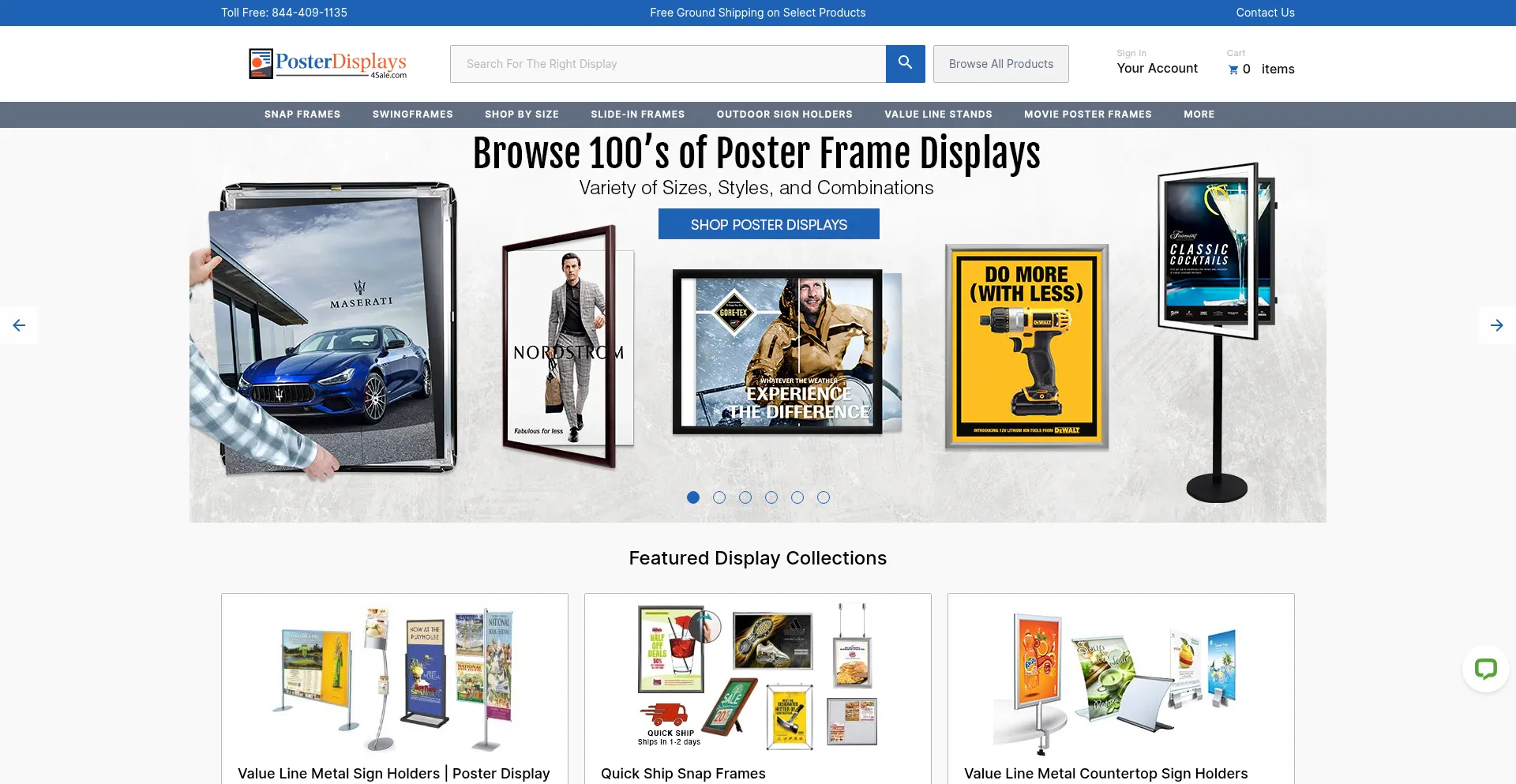Click the Gore-Tex poster frame image
The image size is (1516, 784).
click(786, 351)
